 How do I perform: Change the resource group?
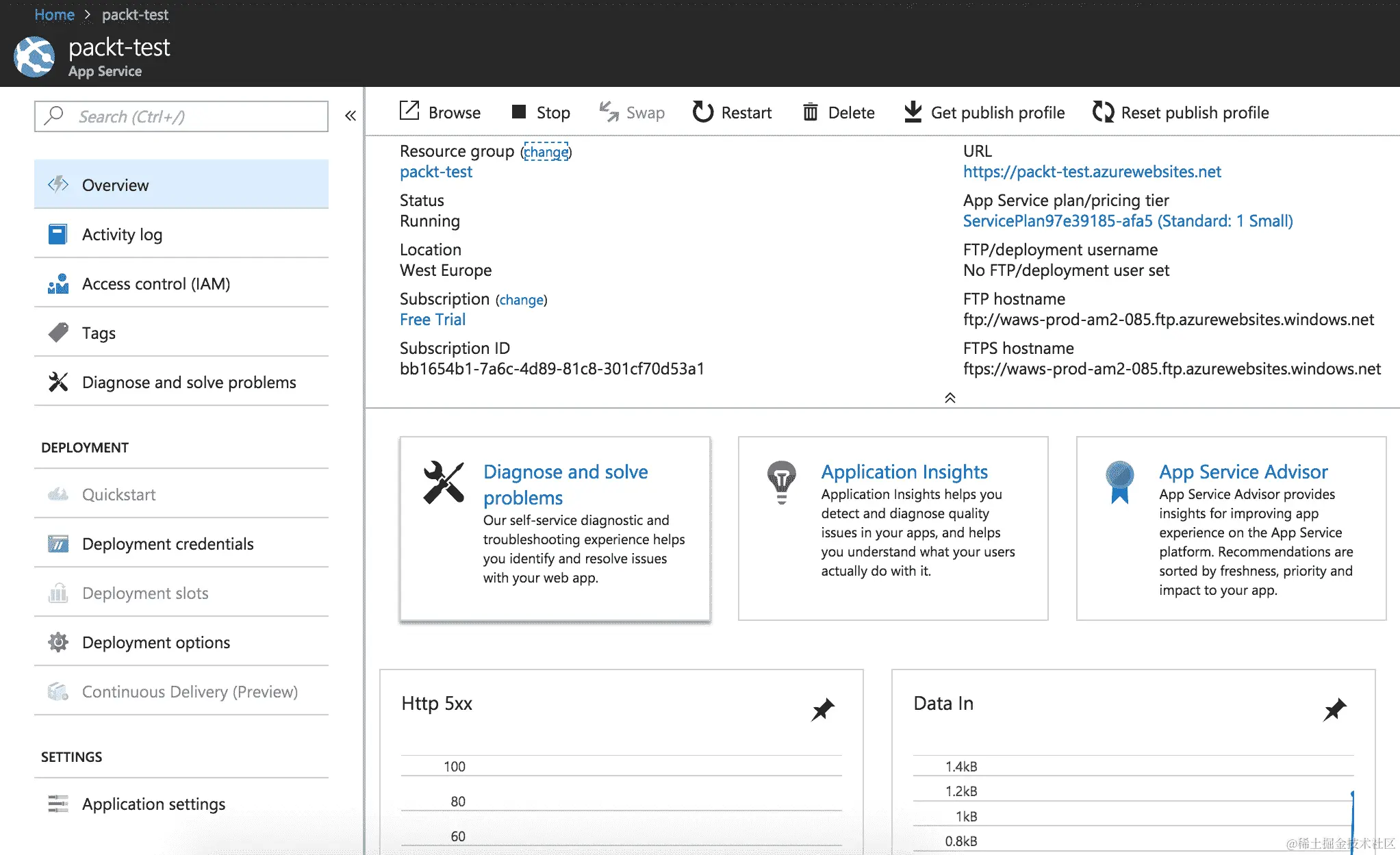coord(546,151)
